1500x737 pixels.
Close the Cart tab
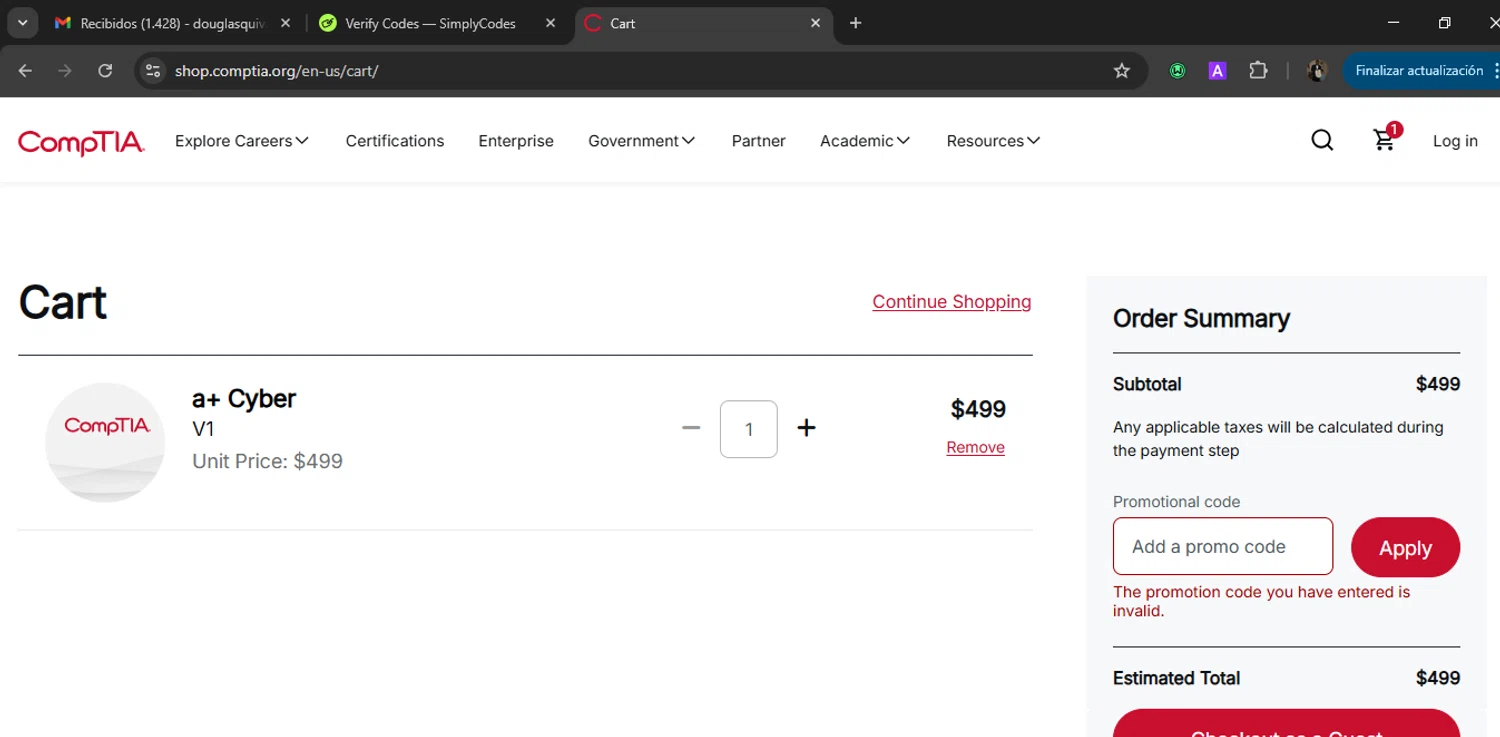(815, 23)
